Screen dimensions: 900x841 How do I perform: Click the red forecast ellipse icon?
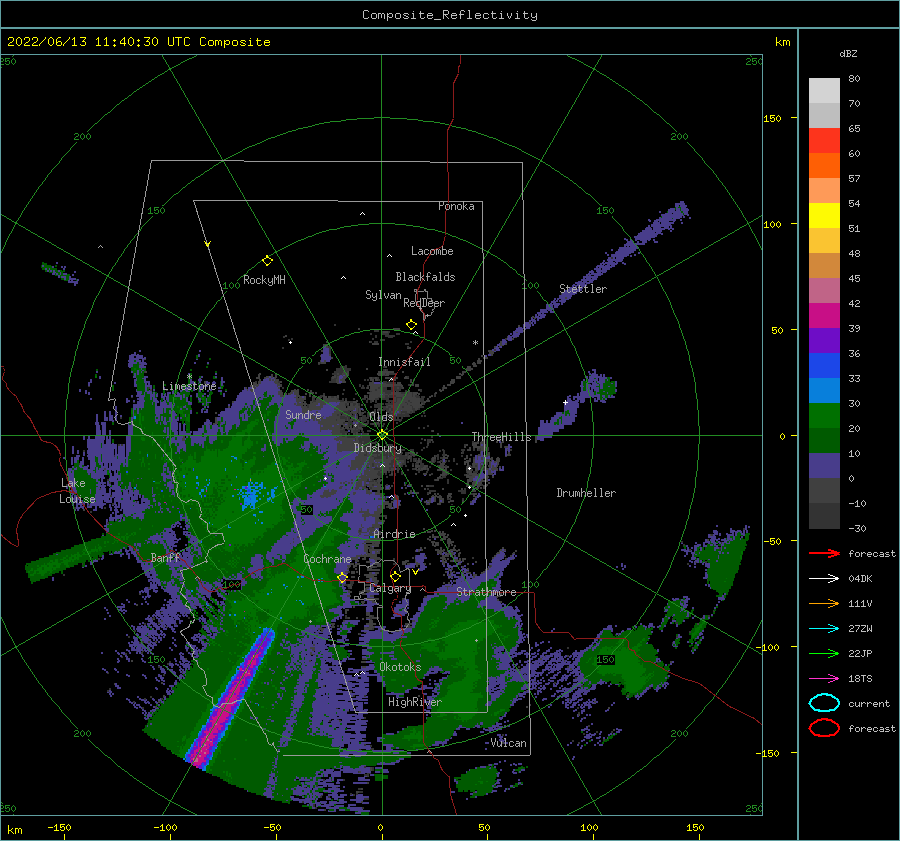(824, 728)
